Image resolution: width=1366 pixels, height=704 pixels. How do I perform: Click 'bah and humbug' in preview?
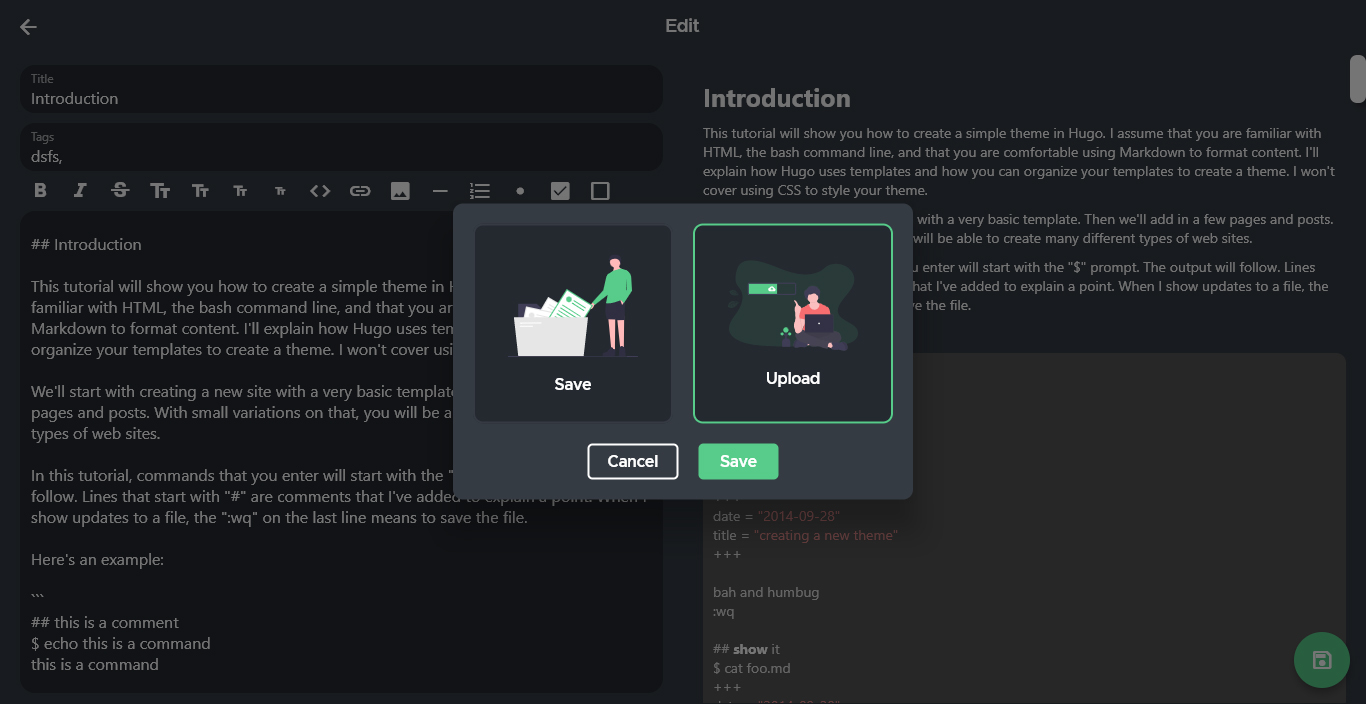pyautogui.click(x=766, y=592)
